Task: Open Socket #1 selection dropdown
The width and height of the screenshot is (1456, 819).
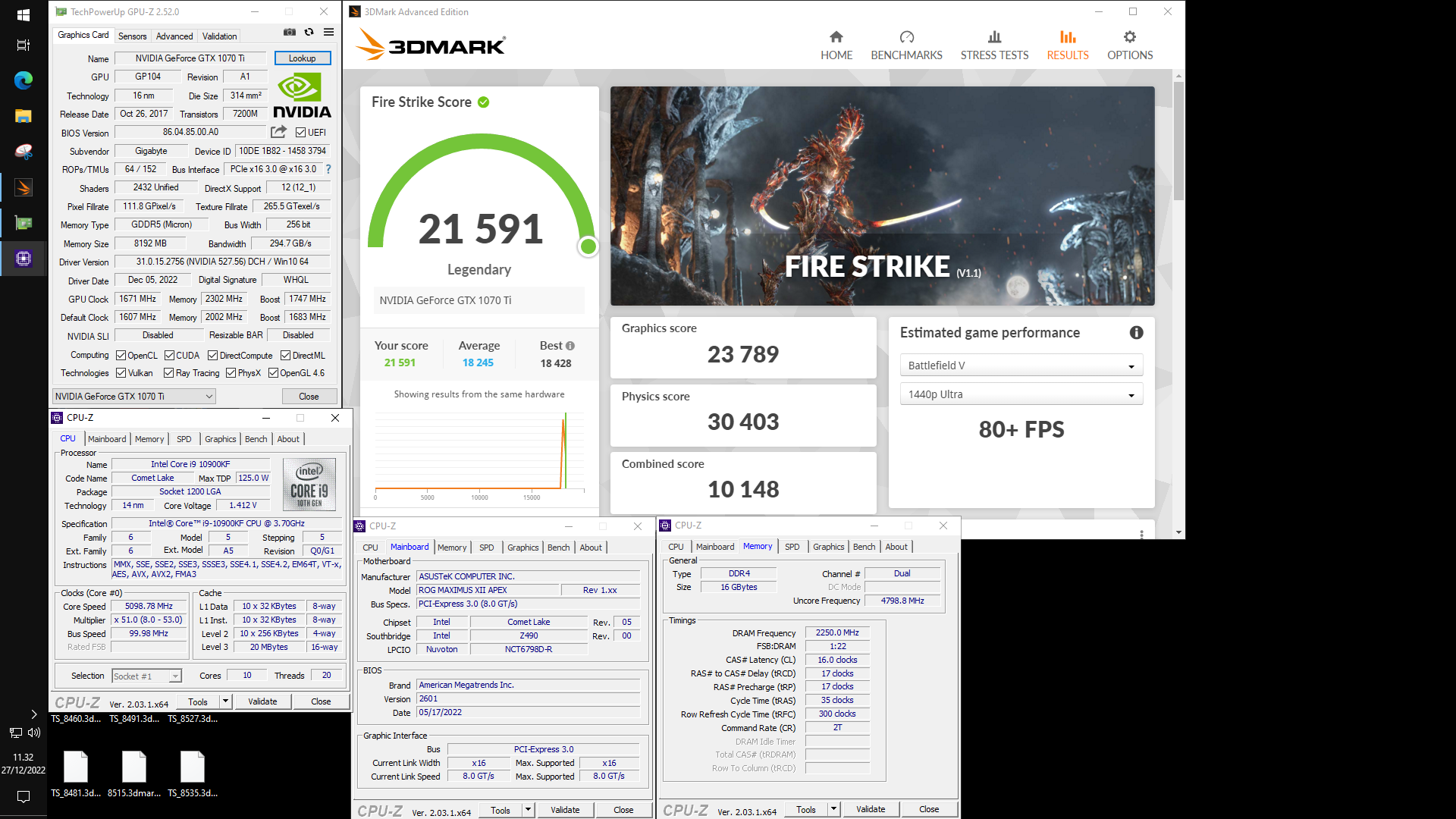Action: [x=146, y=676]
